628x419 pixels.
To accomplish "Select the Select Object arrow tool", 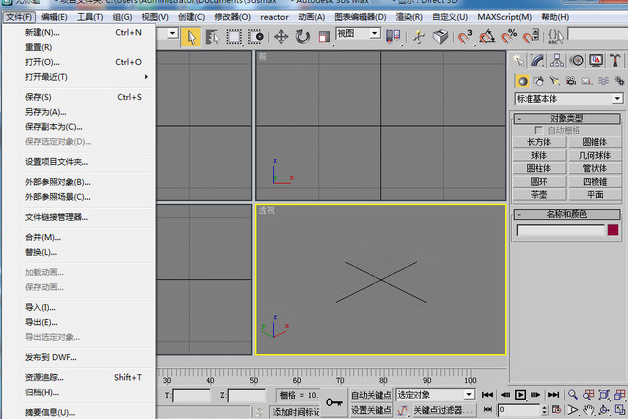I will point(191,37).
